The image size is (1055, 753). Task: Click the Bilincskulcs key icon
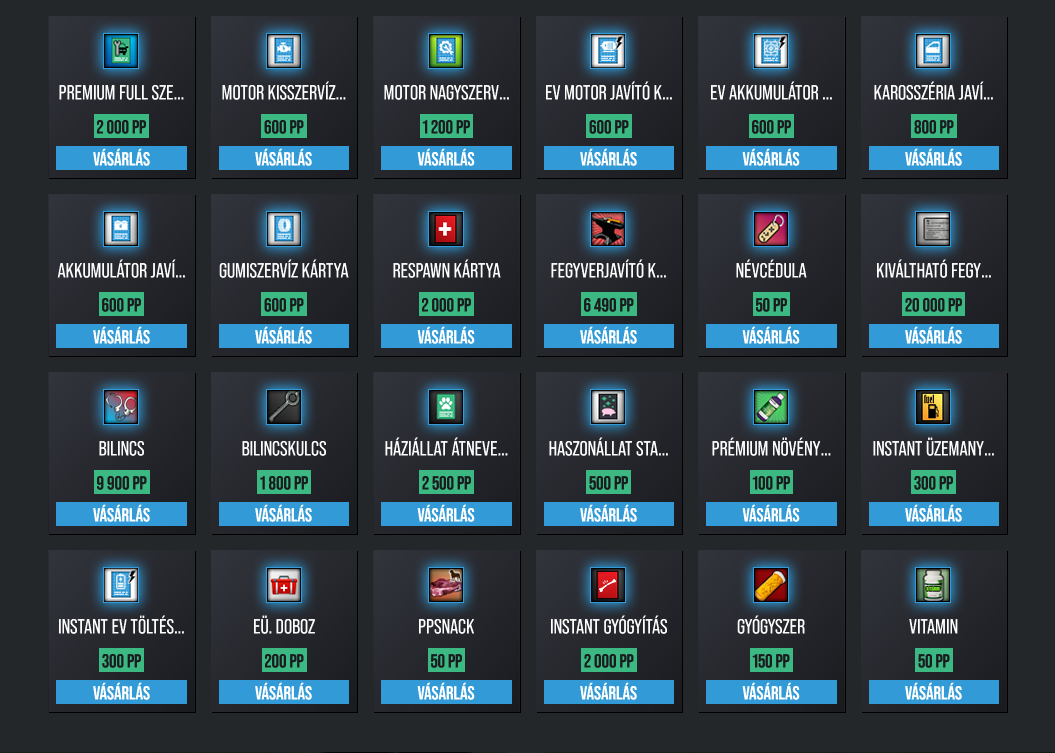(x=284, y=407)
